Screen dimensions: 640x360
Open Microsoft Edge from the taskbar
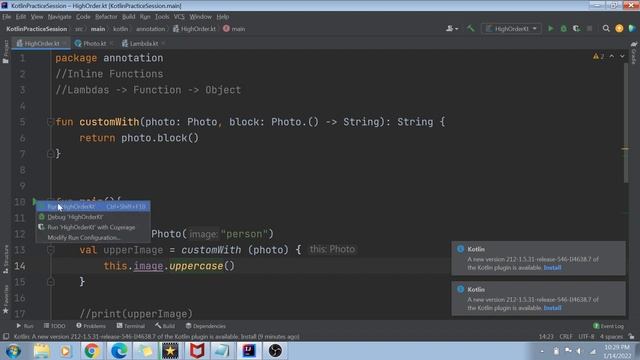119,351
